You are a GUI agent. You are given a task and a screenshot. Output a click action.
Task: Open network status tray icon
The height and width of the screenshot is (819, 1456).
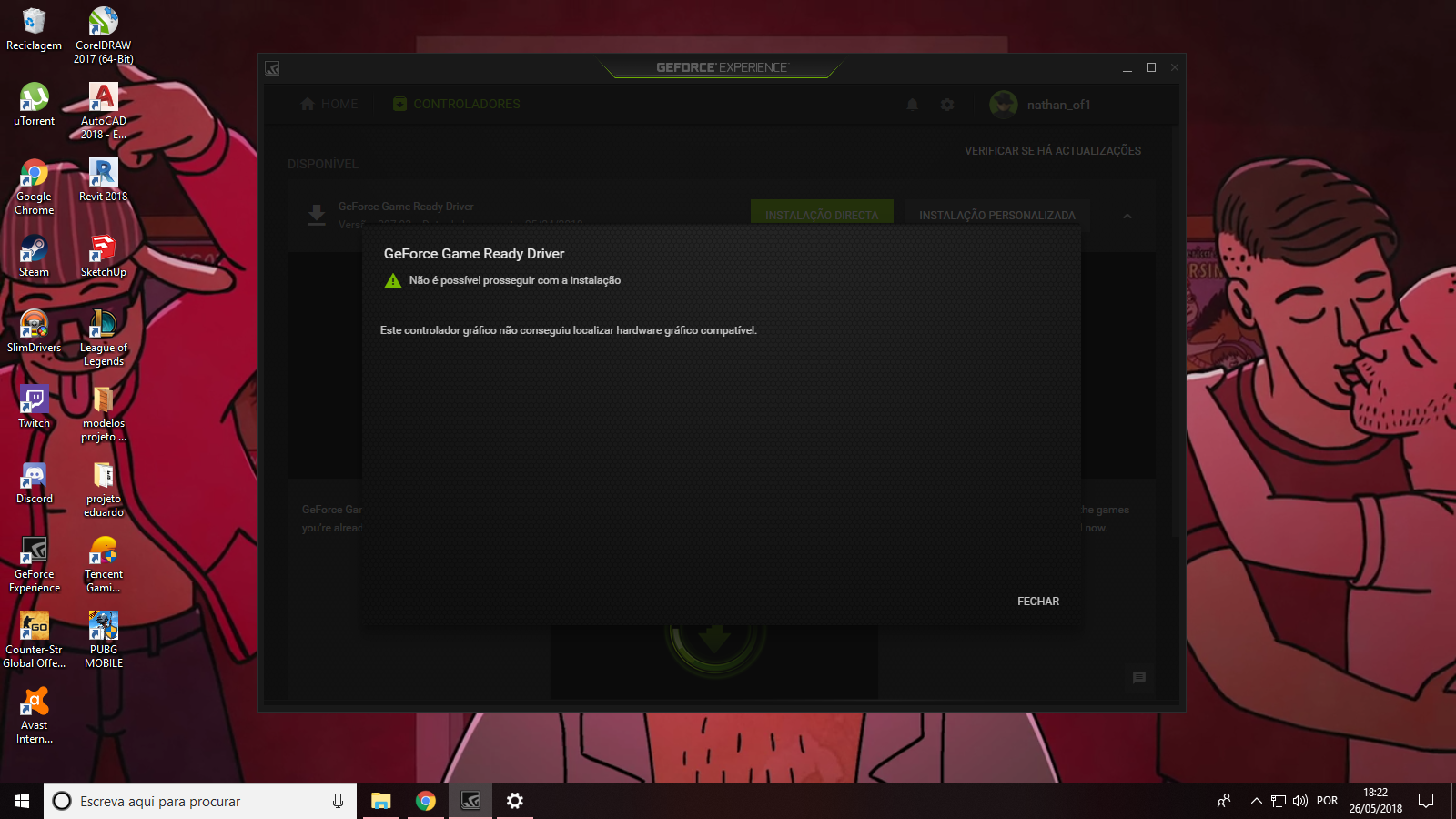coord(1279,801)
